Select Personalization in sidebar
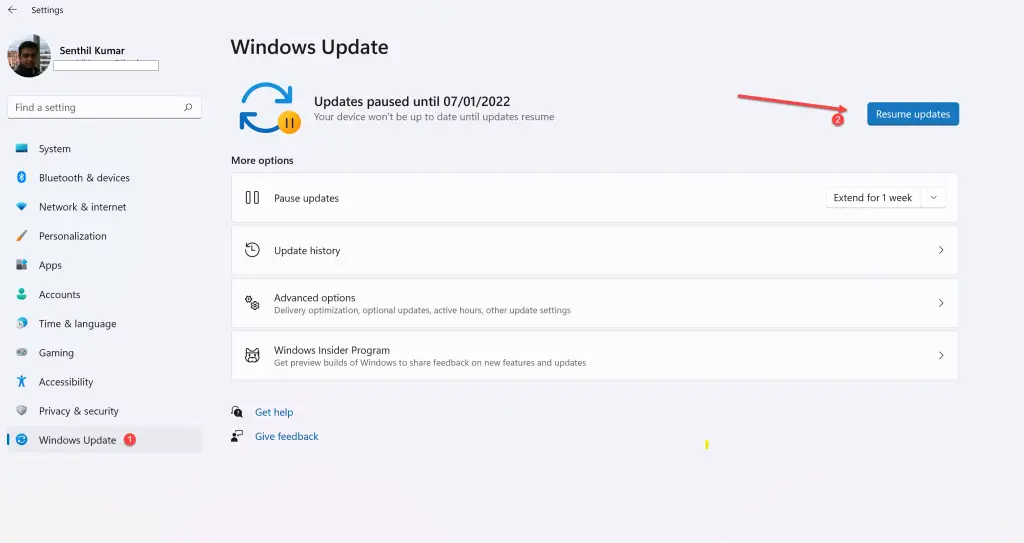This screenshot has width=1024, height=543. (104, 236)
